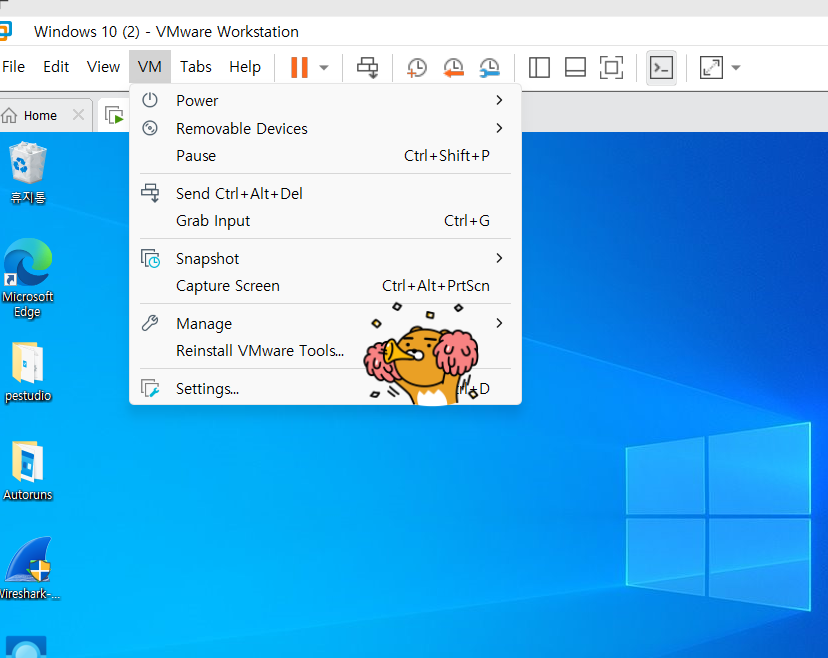Click the VMware Workstation title bar logo
The width and height of the screenshot is (828, 658).
pyautogui.click(x=5, y=31)
